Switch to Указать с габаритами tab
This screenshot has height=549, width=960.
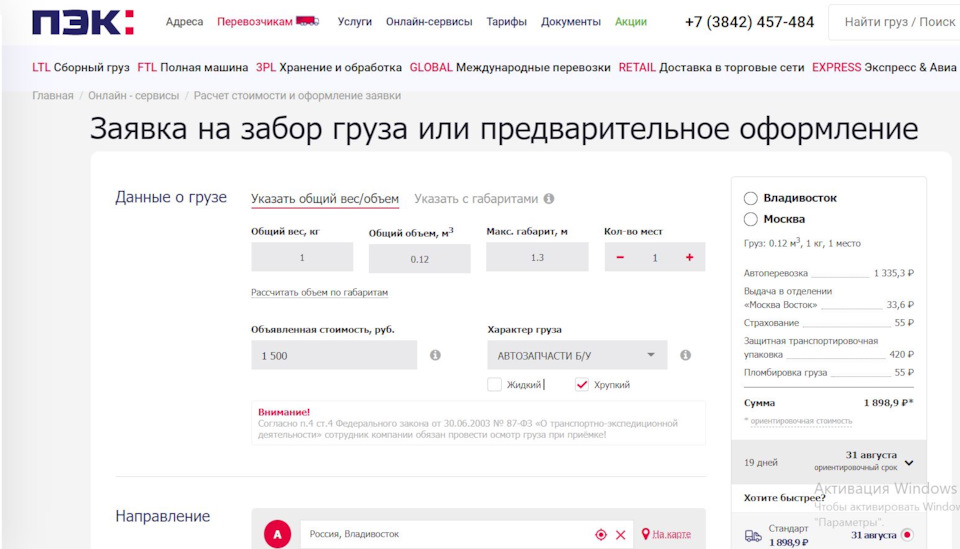(x=476, y=199)
